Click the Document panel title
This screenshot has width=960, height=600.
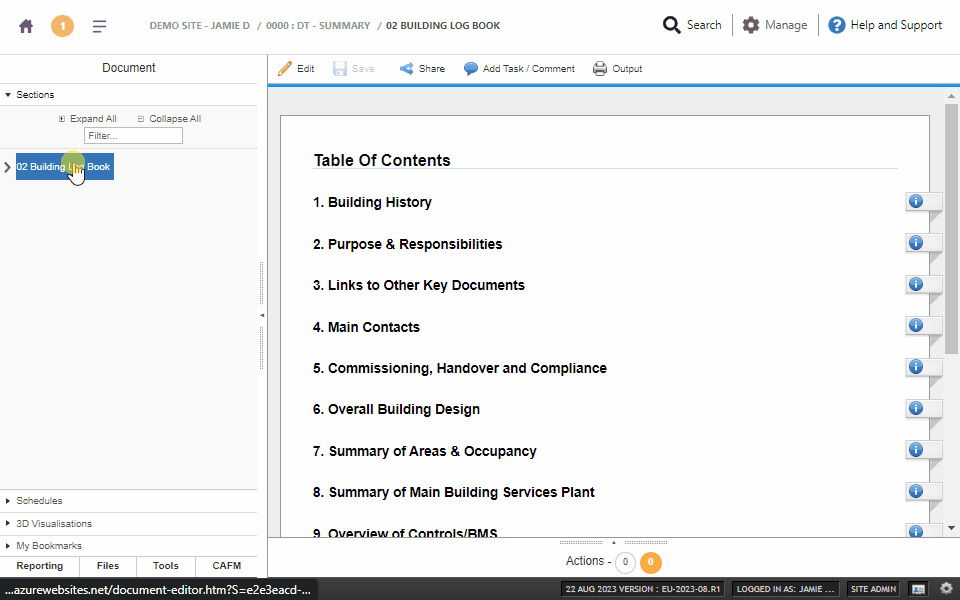pyautogui.click(x=129, y=68)
